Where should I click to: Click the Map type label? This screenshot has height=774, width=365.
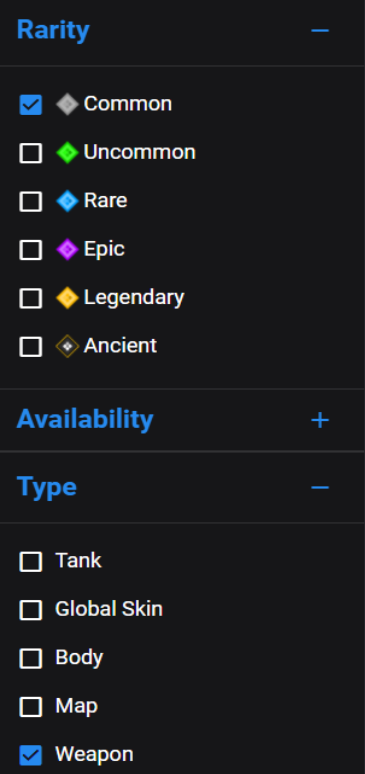pyautogui.click(x=77, y=706)
